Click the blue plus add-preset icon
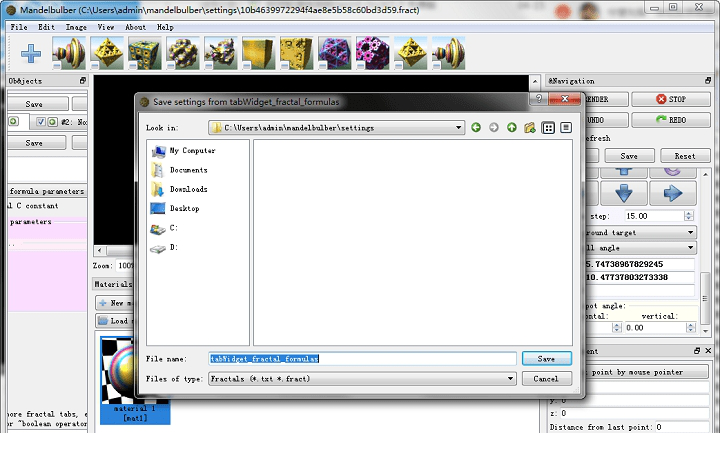The width and height of the screenshot is (720, 450). 31,53
